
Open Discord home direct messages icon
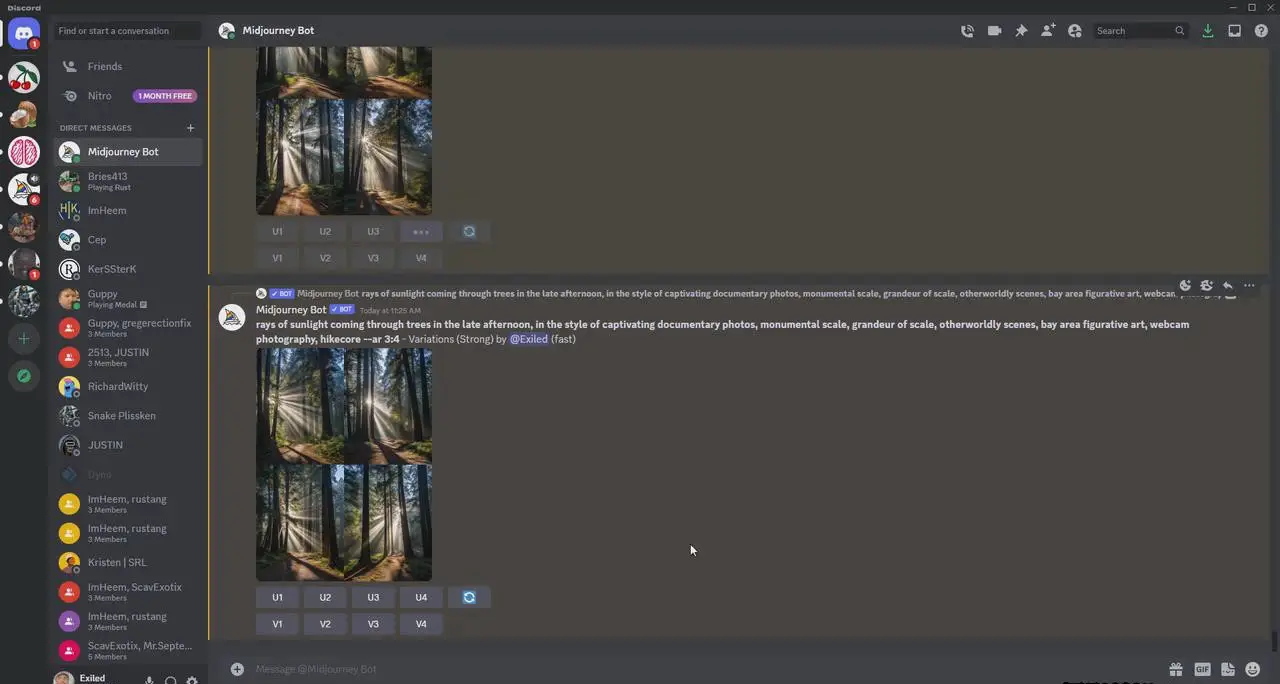tap(24, 33)
